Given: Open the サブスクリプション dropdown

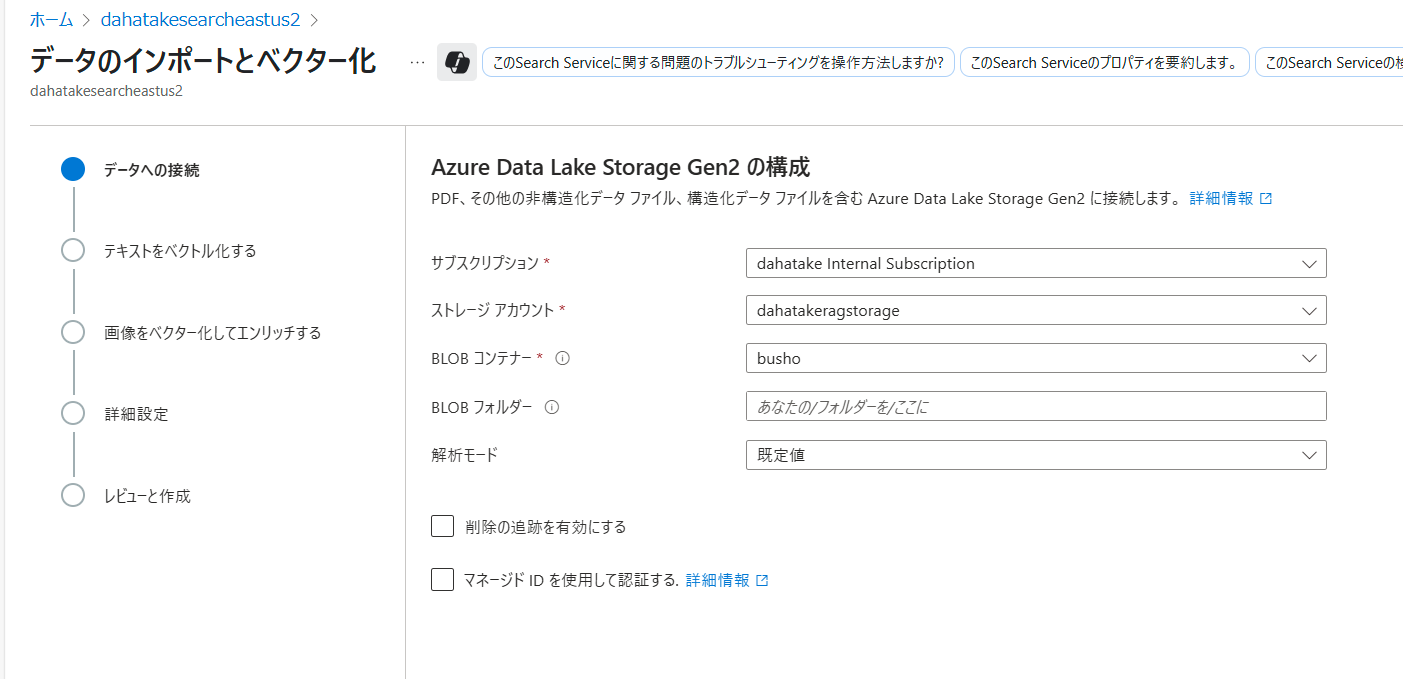Looking at the screenshot, I should [x=1035, y=264].
